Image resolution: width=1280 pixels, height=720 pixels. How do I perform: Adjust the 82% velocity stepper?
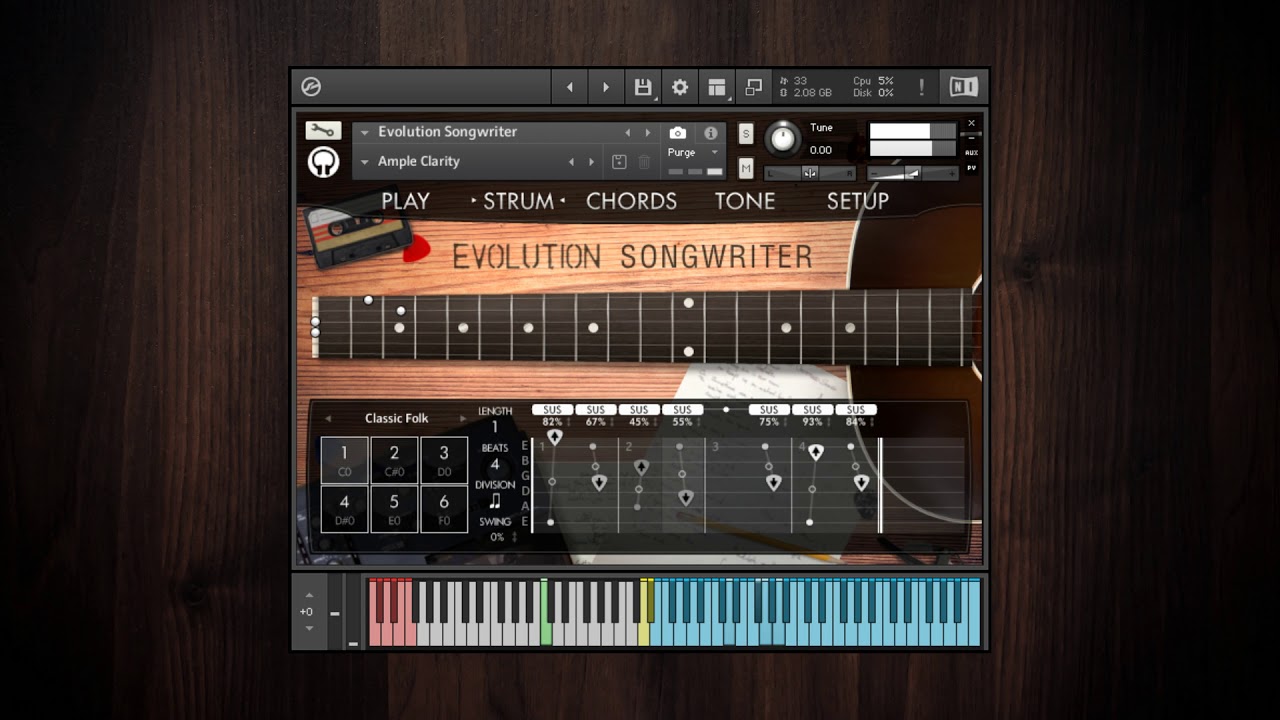pos(569,422)
